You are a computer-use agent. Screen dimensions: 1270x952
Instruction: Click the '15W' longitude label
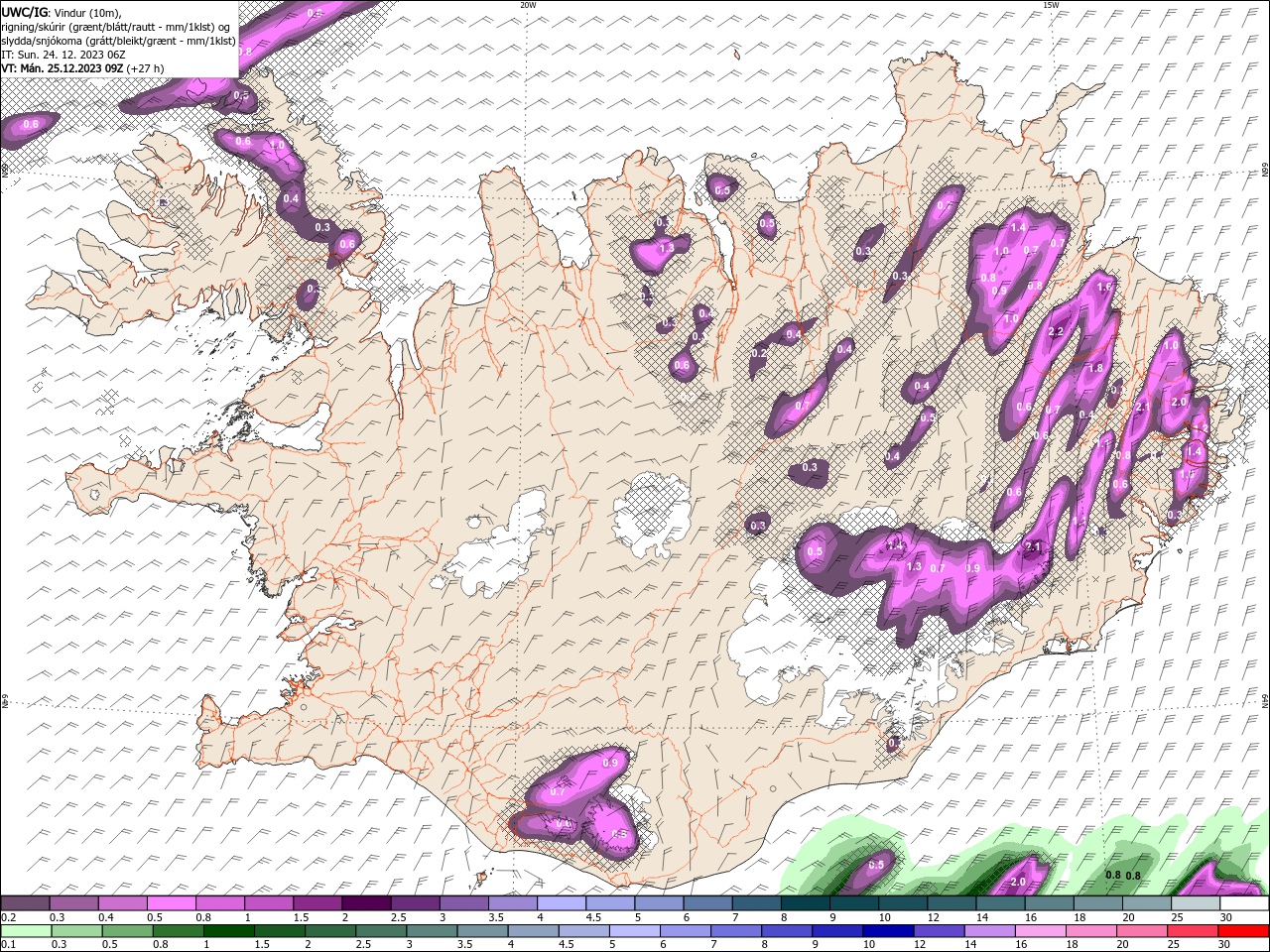click(x=1051, y=5)
